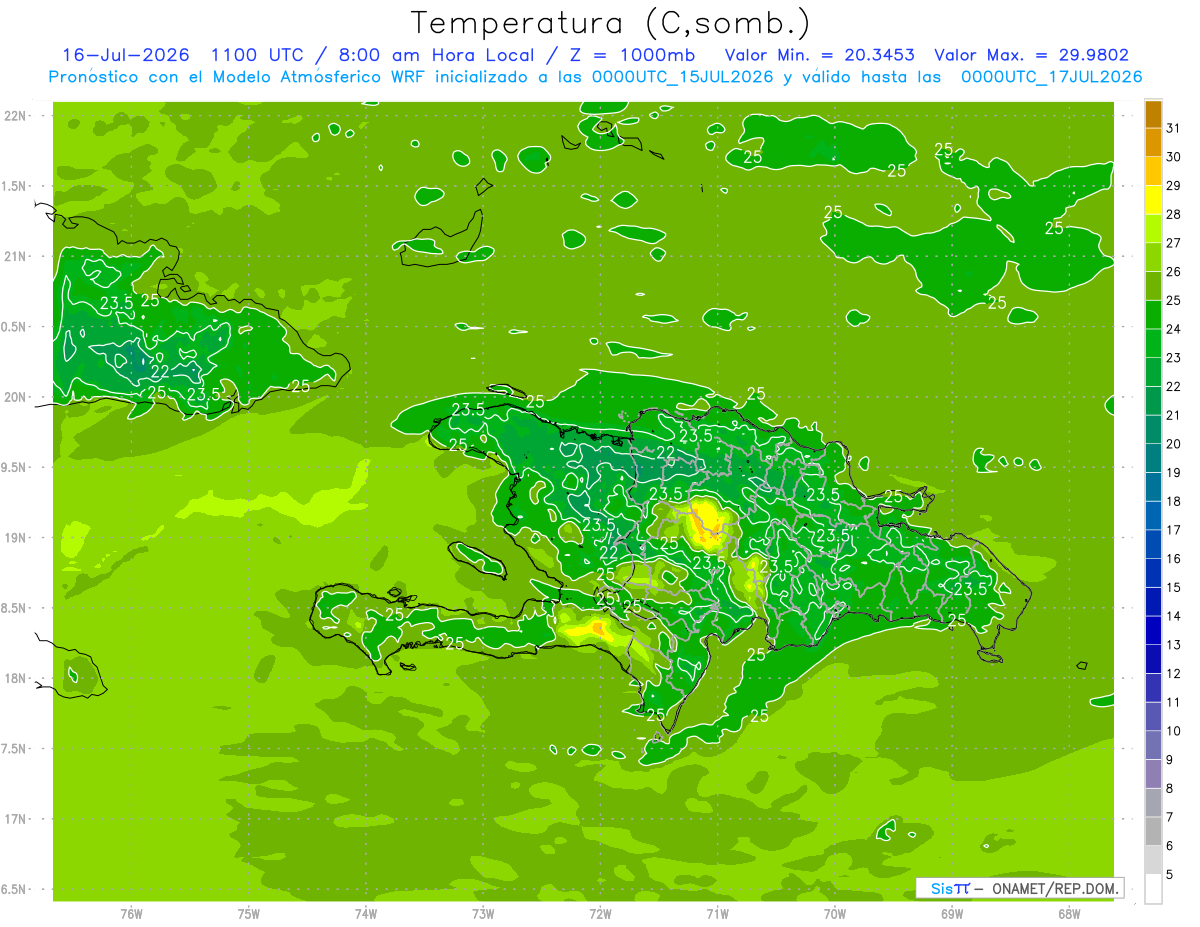Click the "74W" longitude axis label
The height and width of the screenshot is (927, 1200).
point(366,913)
